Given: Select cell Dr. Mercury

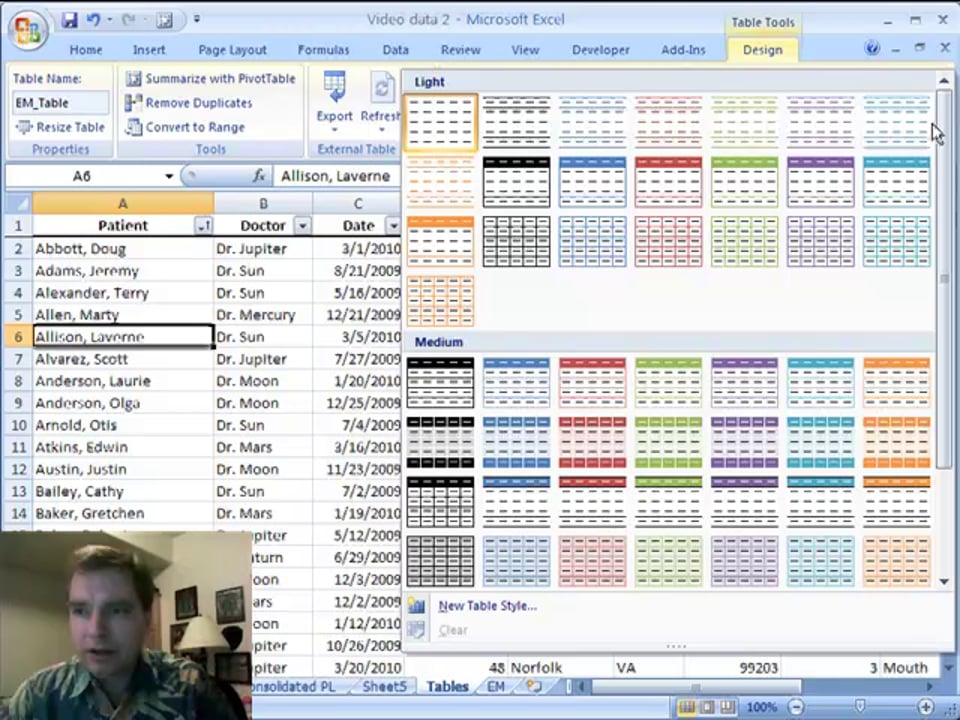Looking at the screenshot, I should point(263,315).
